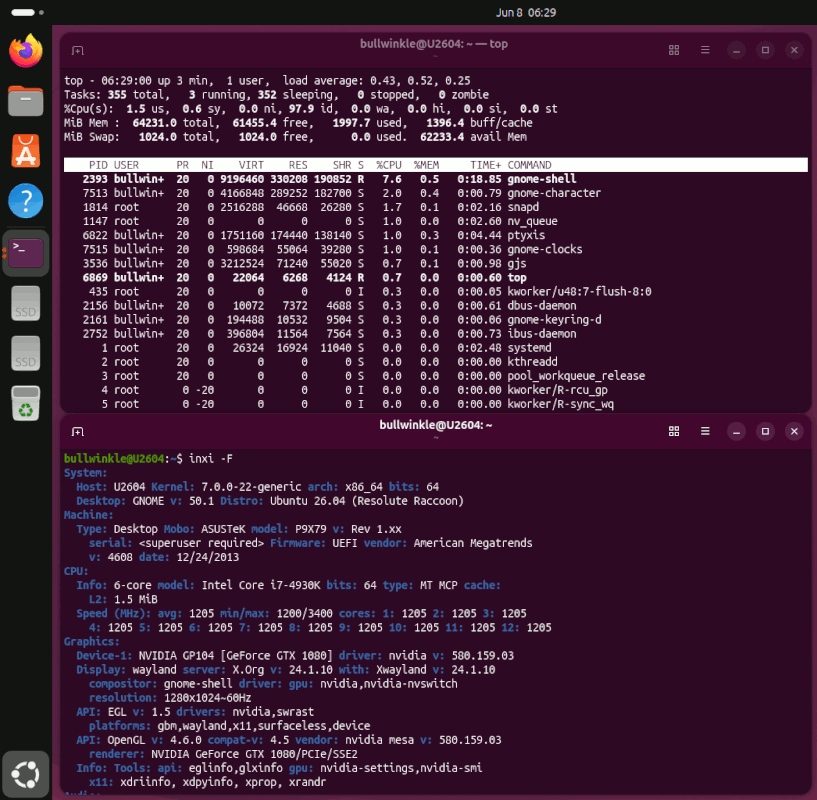Click the 'MiB Swap:' line in top
817x800 pixels.
click(x=295, y=137)
